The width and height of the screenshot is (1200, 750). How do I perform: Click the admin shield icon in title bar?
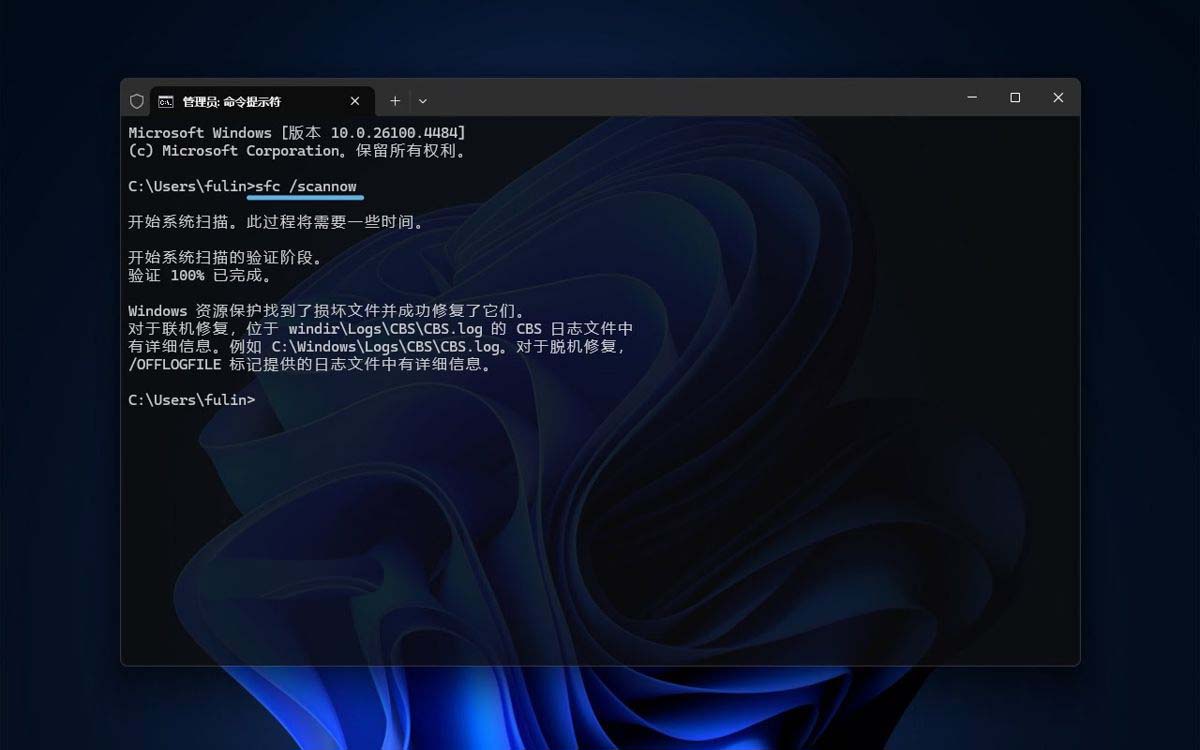click(137, 101)
